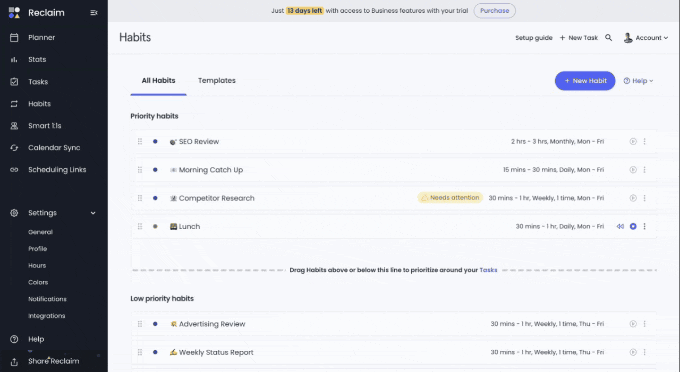Open Scheduling Links in the sidebar
Viewport: 680px width, 372px height.
57,170
